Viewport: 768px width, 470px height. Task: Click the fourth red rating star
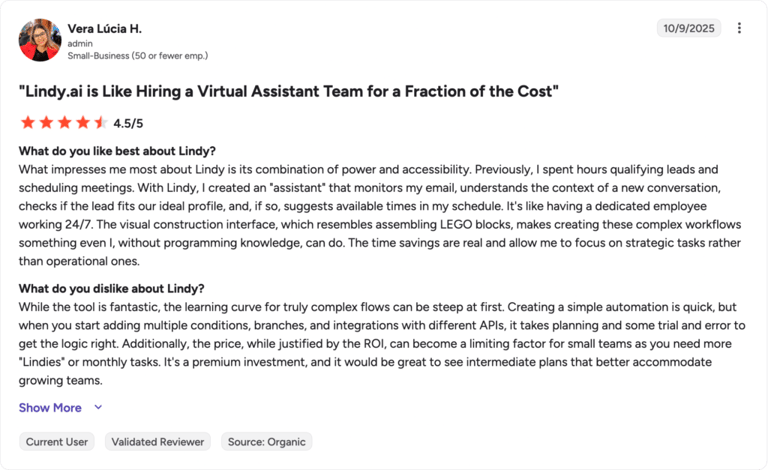[83, 122]
